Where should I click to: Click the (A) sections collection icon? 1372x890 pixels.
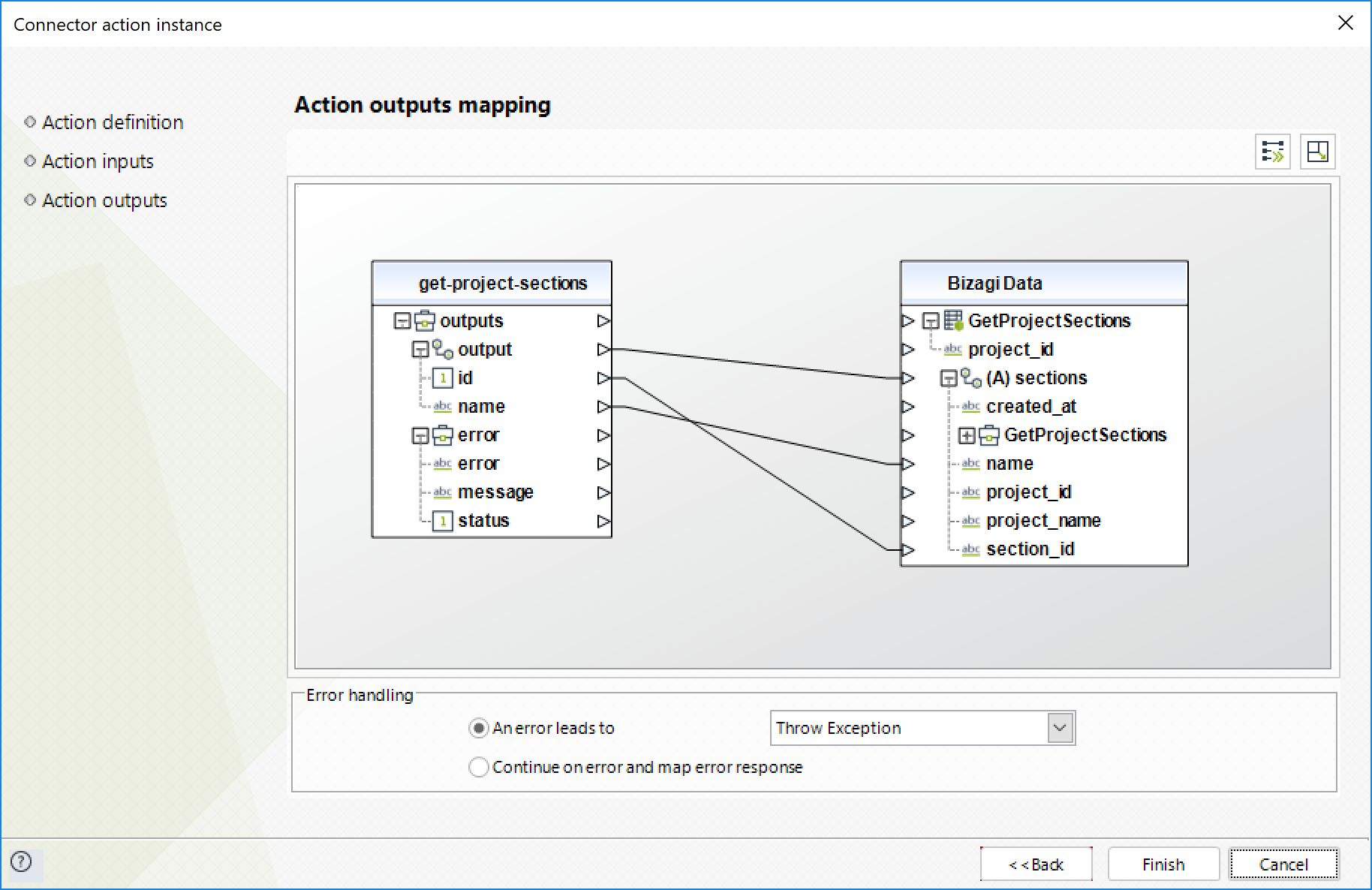[x=971, y=377]
